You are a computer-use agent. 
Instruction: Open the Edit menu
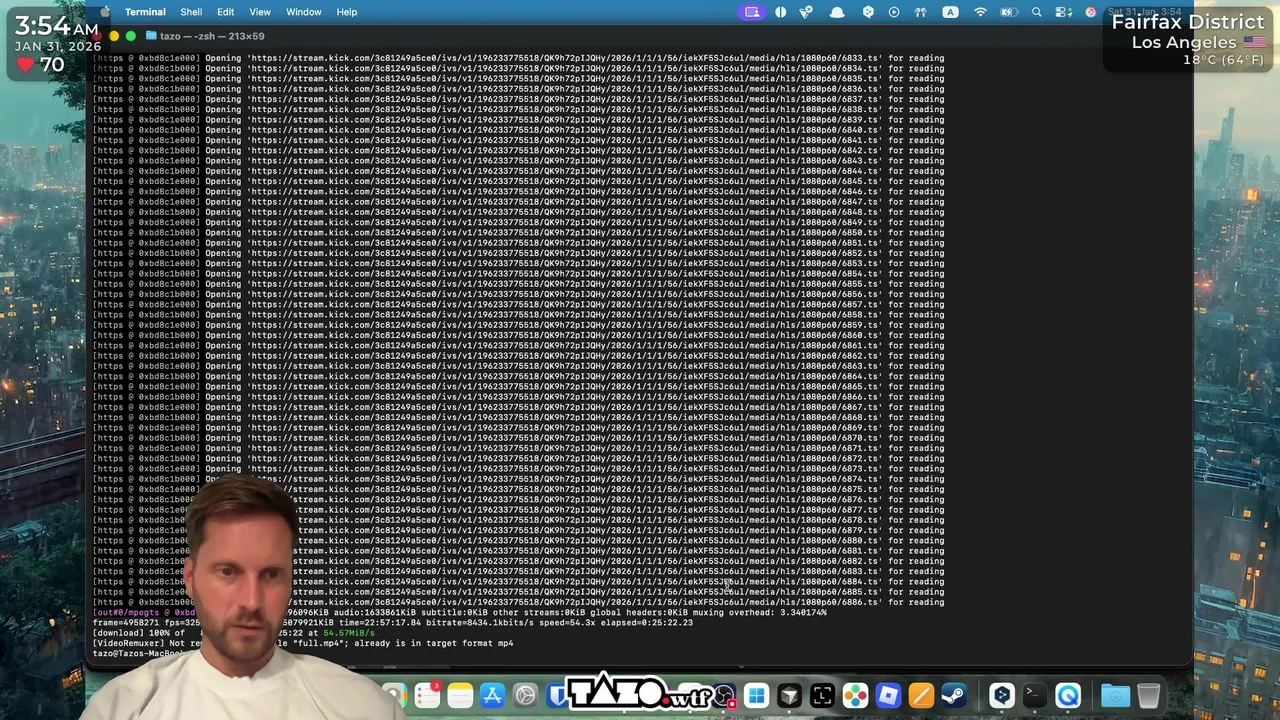226,12
